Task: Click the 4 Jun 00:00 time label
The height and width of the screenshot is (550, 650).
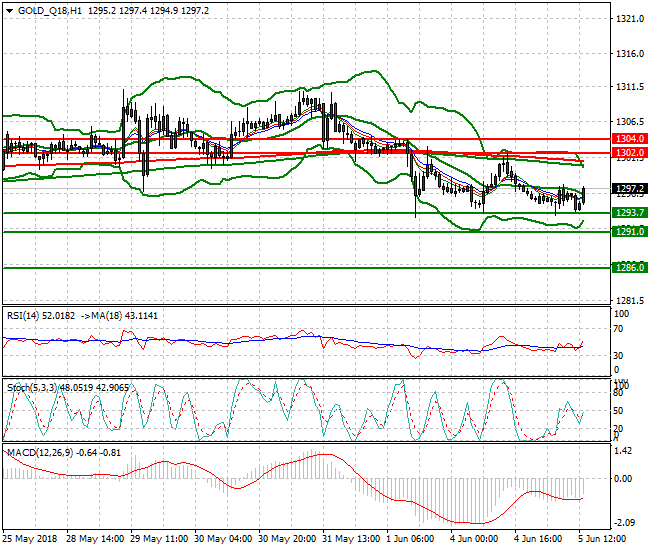Action: [x=474, y=539]
